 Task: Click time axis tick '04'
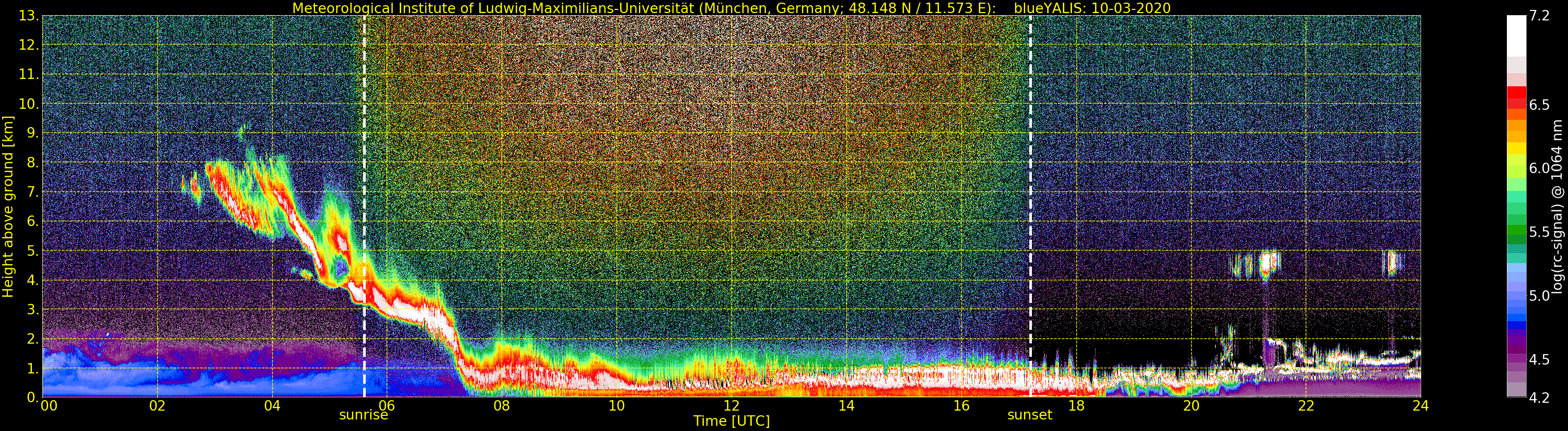click(272, 406)
